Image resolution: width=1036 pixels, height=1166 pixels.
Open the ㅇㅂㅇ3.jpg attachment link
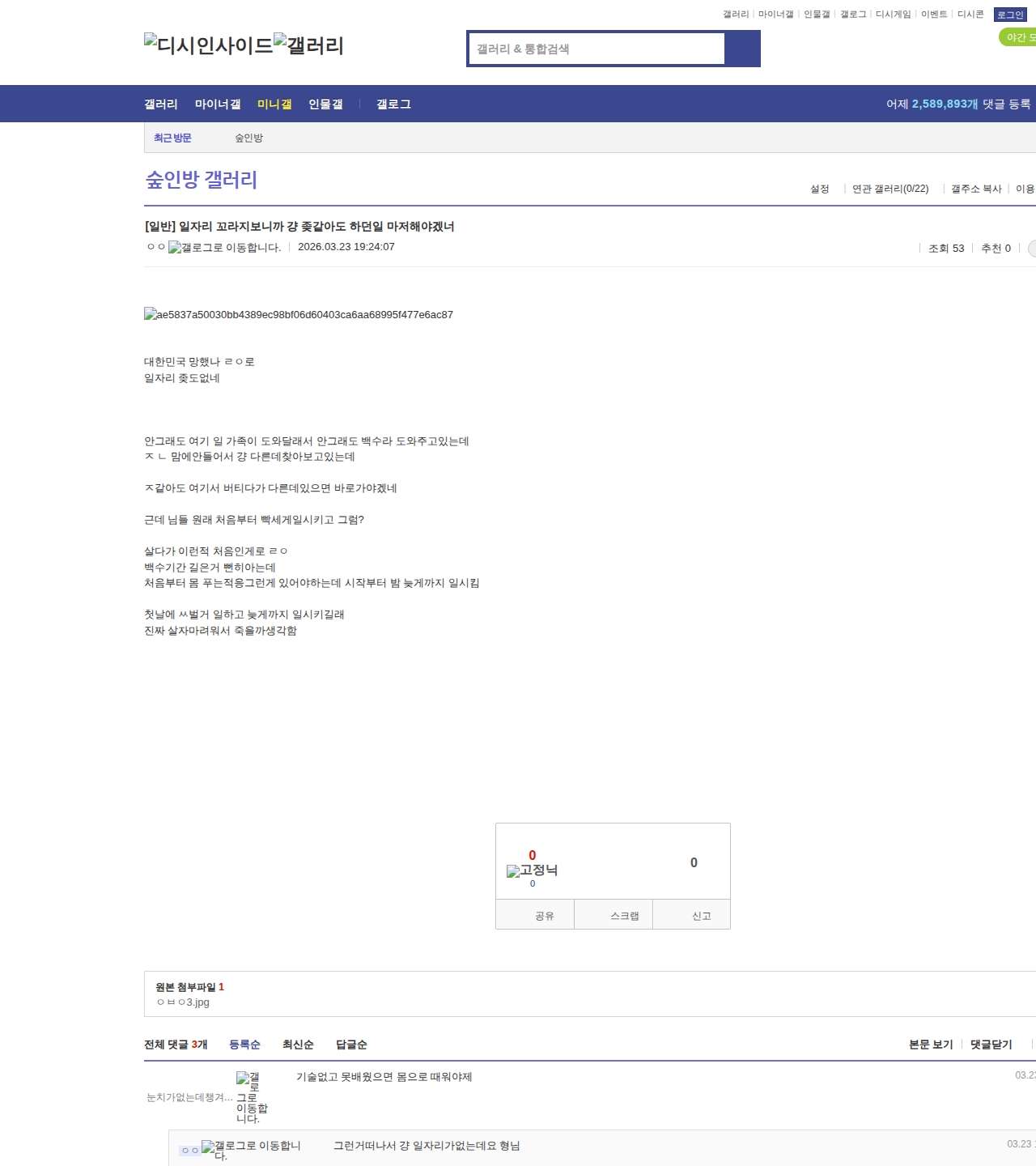(183, 1002)
